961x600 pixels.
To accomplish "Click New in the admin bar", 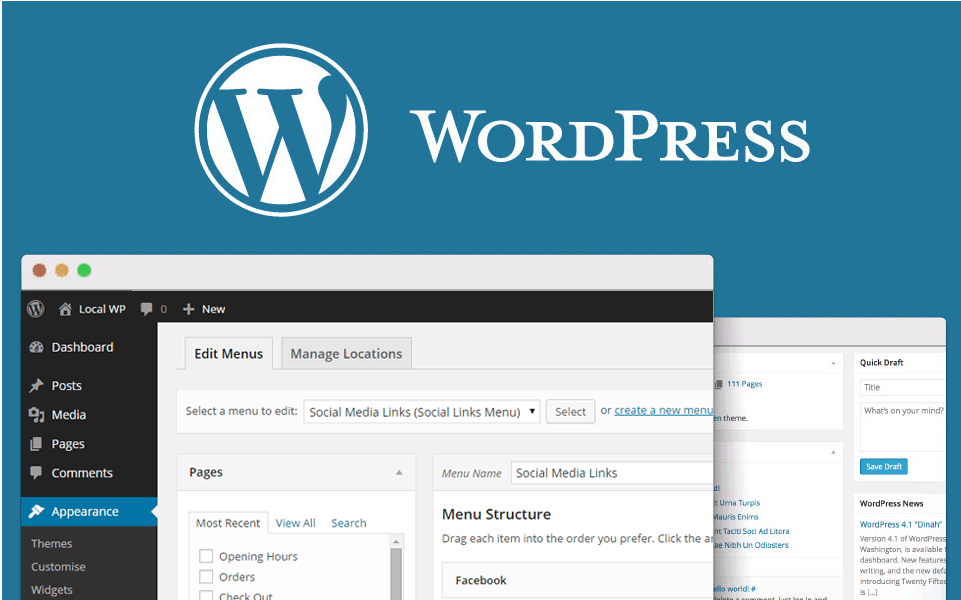I will [x=213, y=309].
